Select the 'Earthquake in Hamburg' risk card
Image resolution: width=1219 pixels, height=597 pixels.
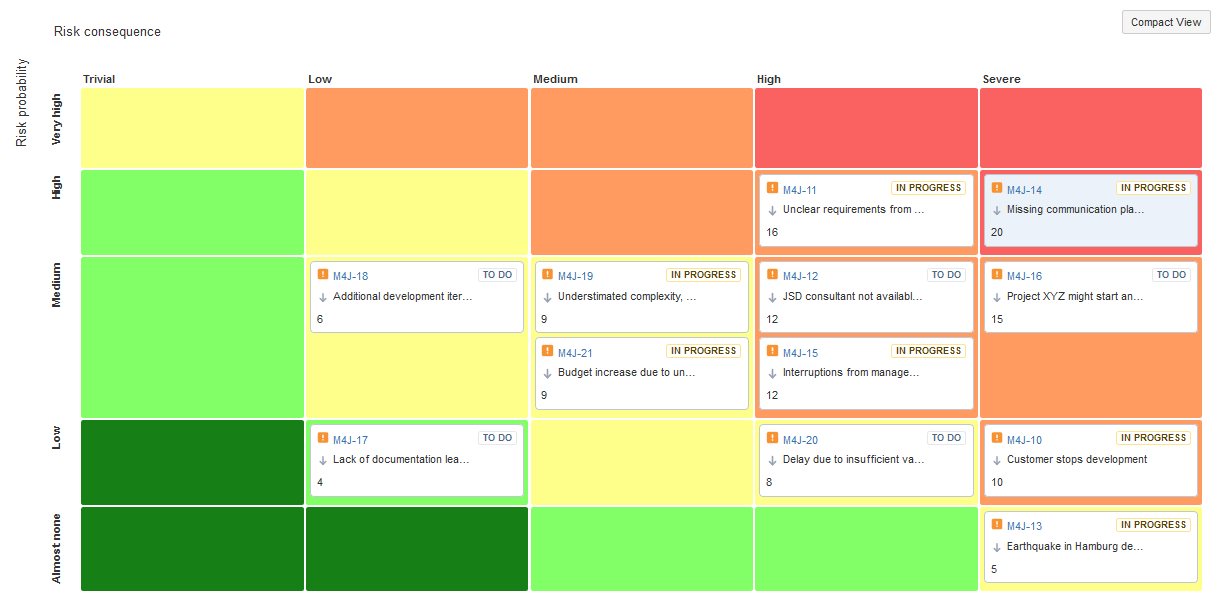pos(1090,560)
